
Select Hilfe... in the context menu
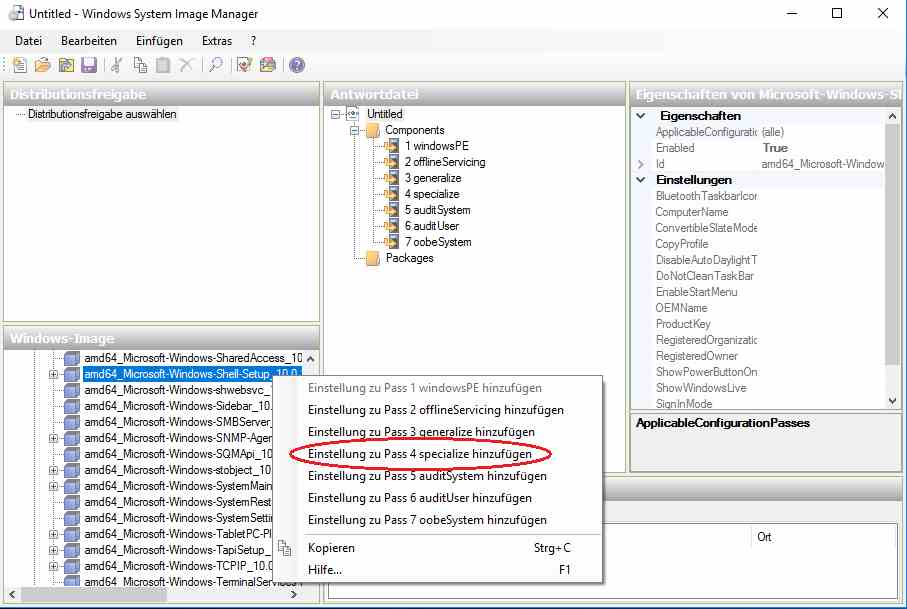325,570
